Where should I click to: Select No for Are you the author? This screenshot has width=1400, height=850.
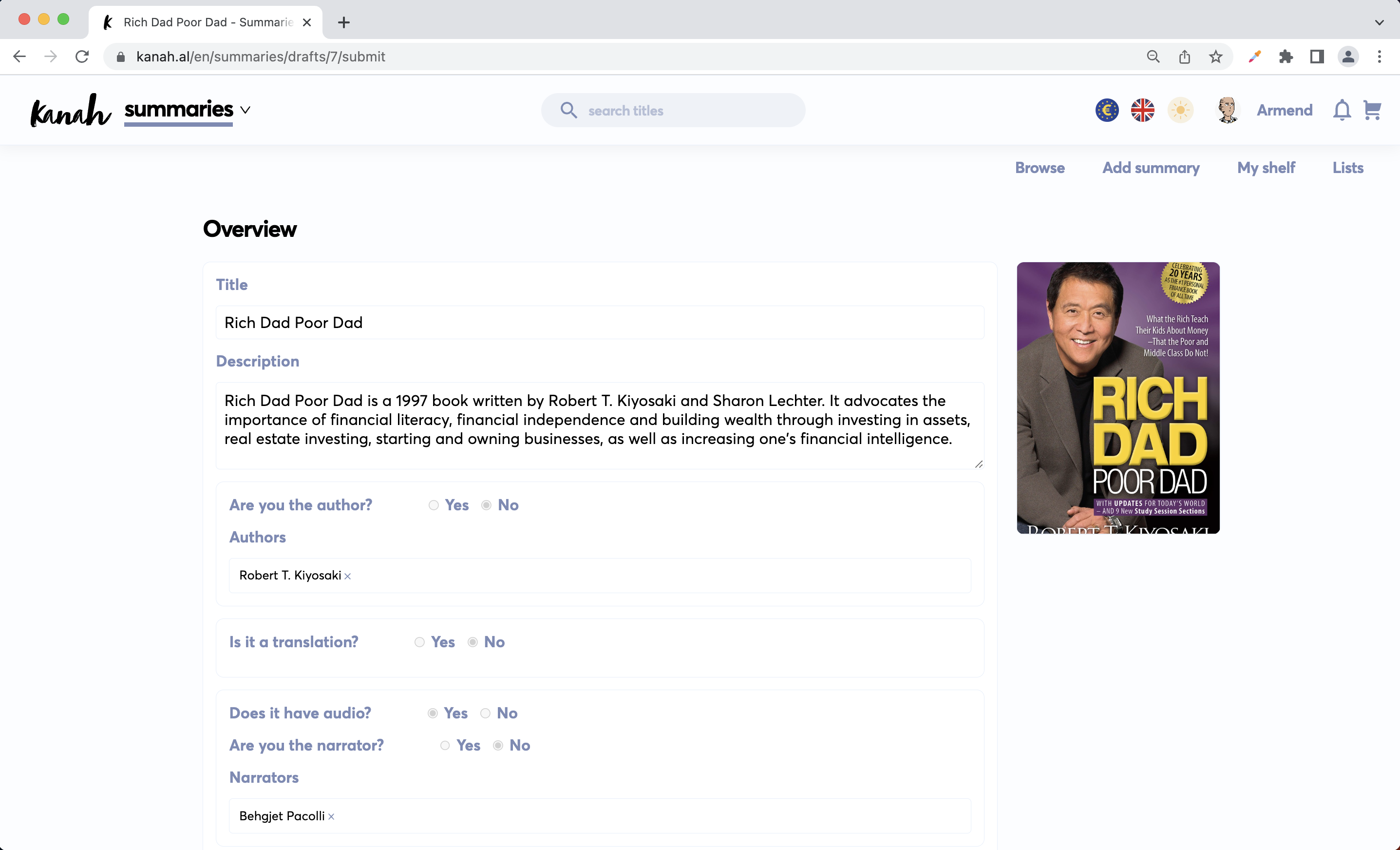(x=486, y=505)
